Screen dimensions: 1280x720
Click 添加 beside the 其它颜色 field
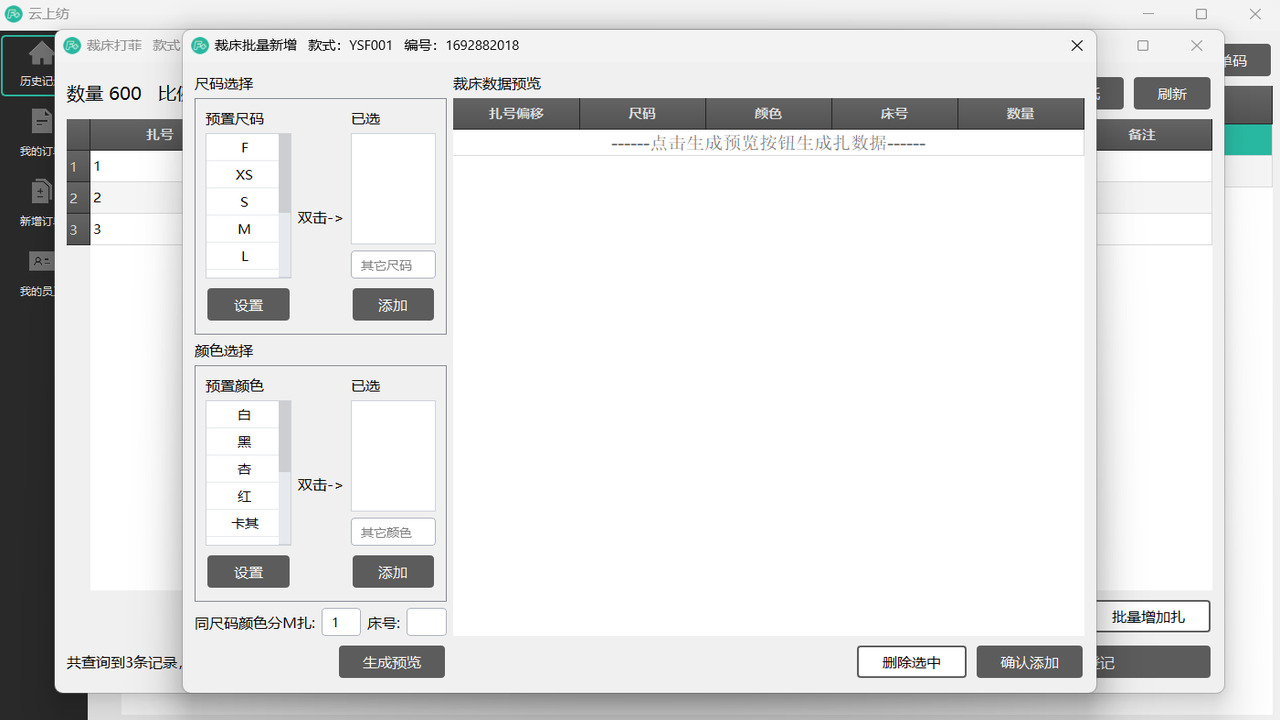[x=393, y=571]
